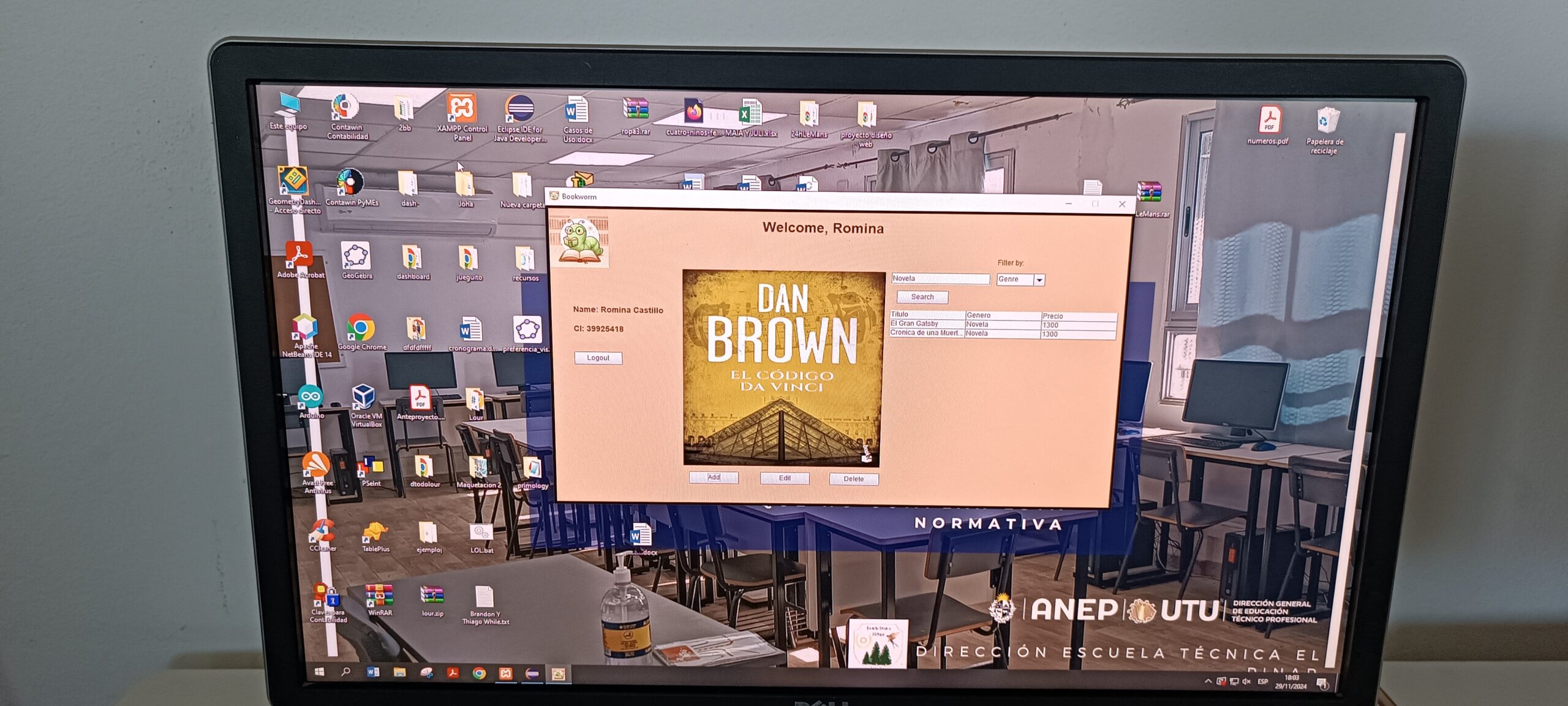Click the Bookworm mascot logo image
This screenshot has height=706, width=1568.
pos(579,241)
